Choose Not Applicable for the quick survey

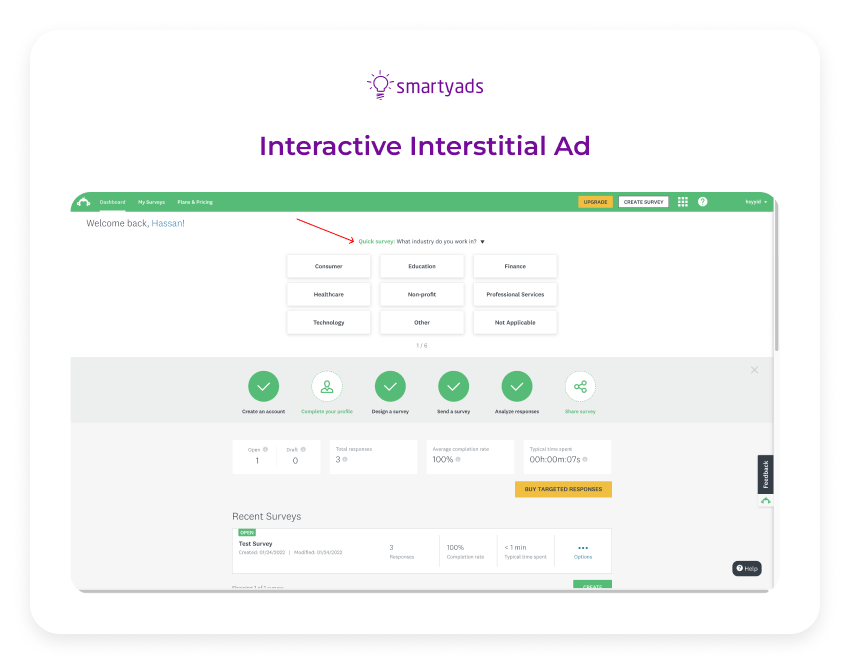tap(514, 321)
